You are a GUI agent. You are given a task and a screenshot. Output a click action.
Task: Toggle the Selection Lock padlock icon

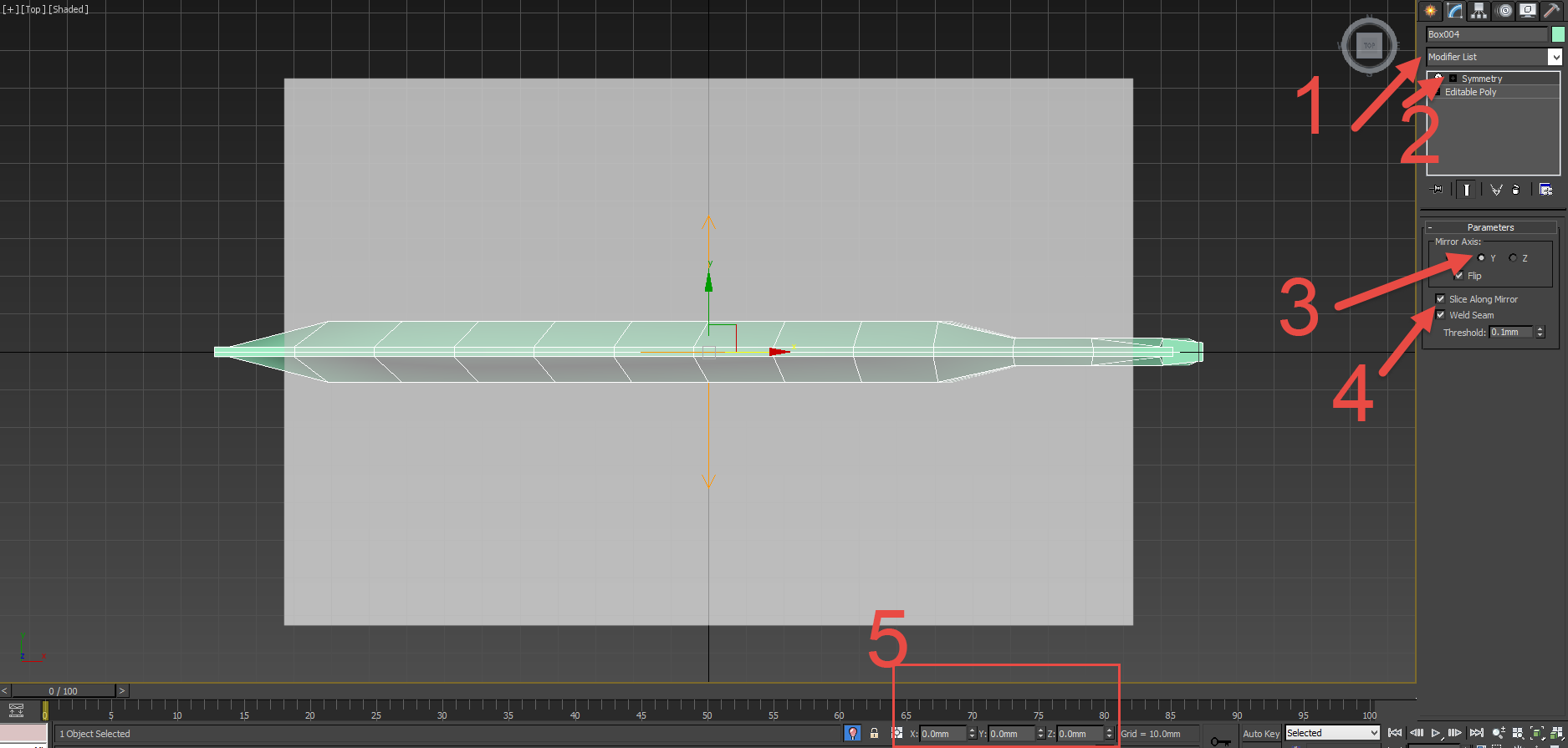coord(874,733)
